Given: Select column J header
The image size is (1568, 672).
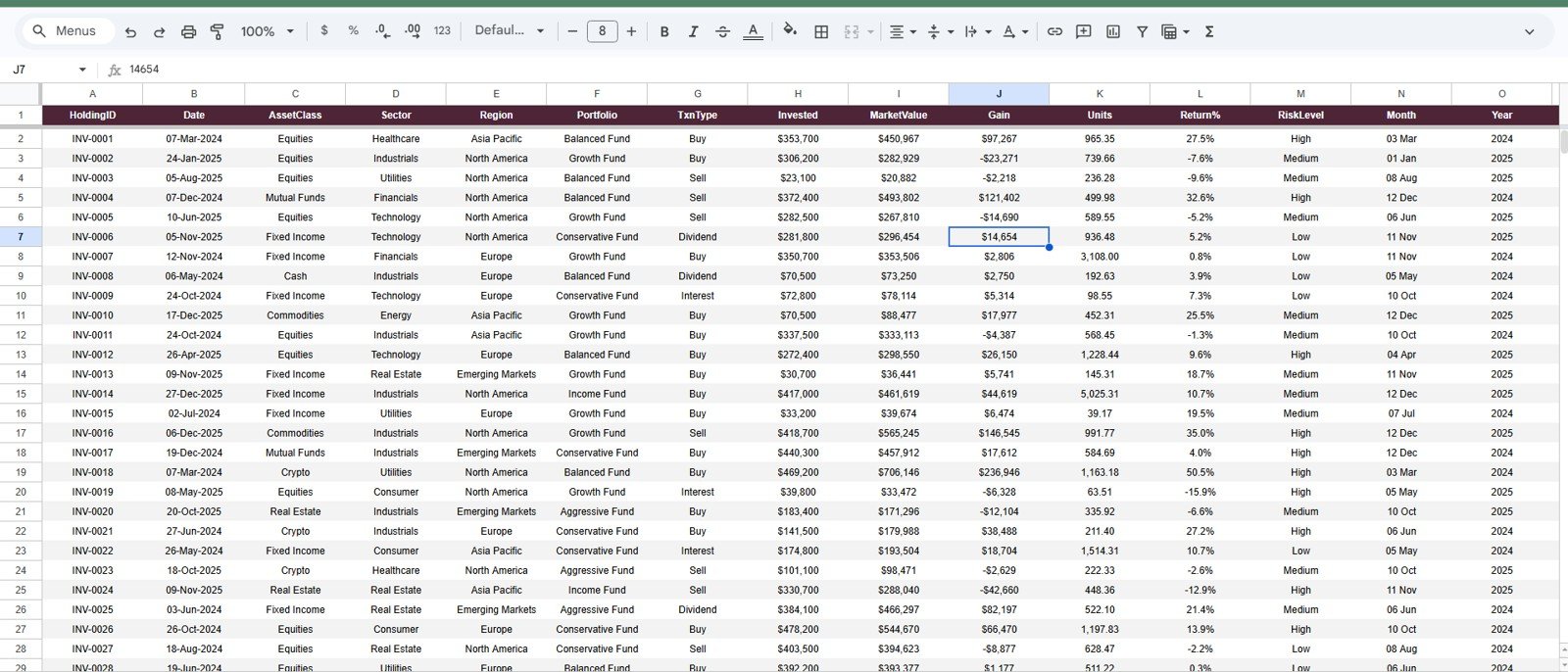Looking at the screenshot, I should point(999,94).
